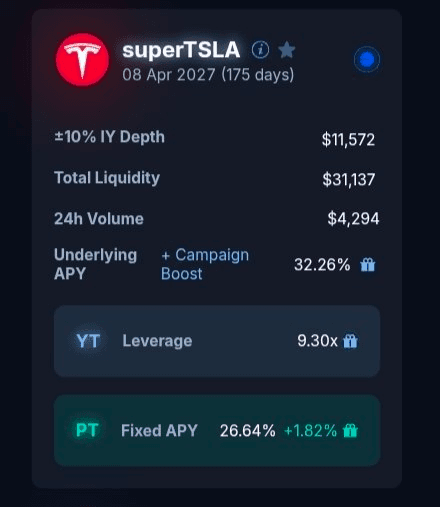Click the Tesla logo icon

(x=82, y=60)
